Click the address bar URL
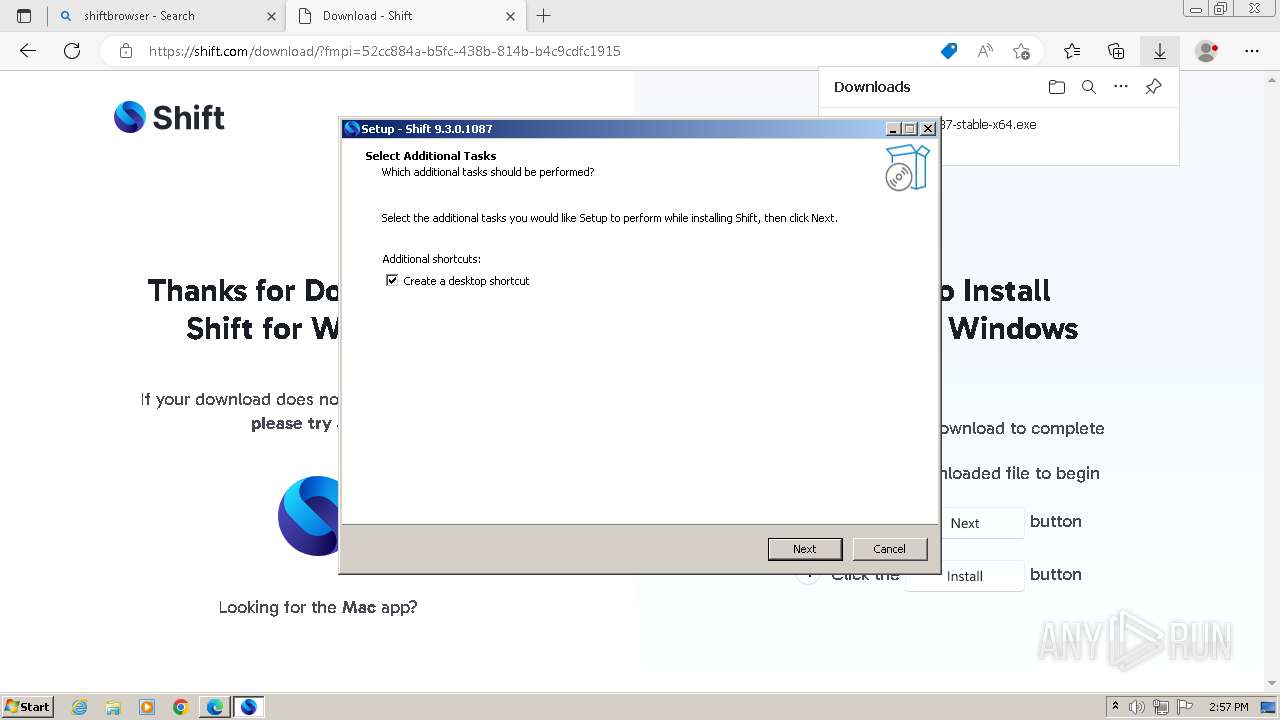The image size is (1280, 720). pyautogui.click(x=385, y=51)
